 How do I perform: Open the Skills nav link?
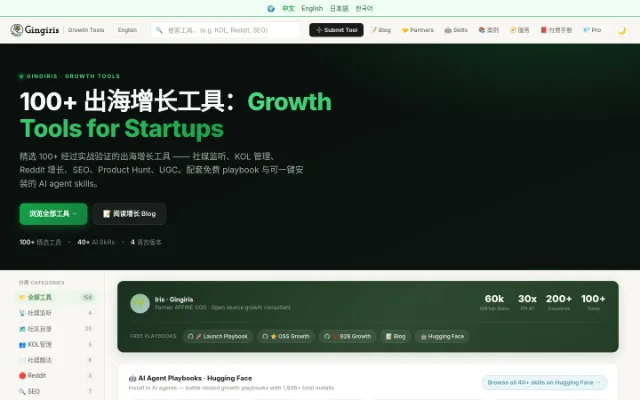tap(456, 30)
